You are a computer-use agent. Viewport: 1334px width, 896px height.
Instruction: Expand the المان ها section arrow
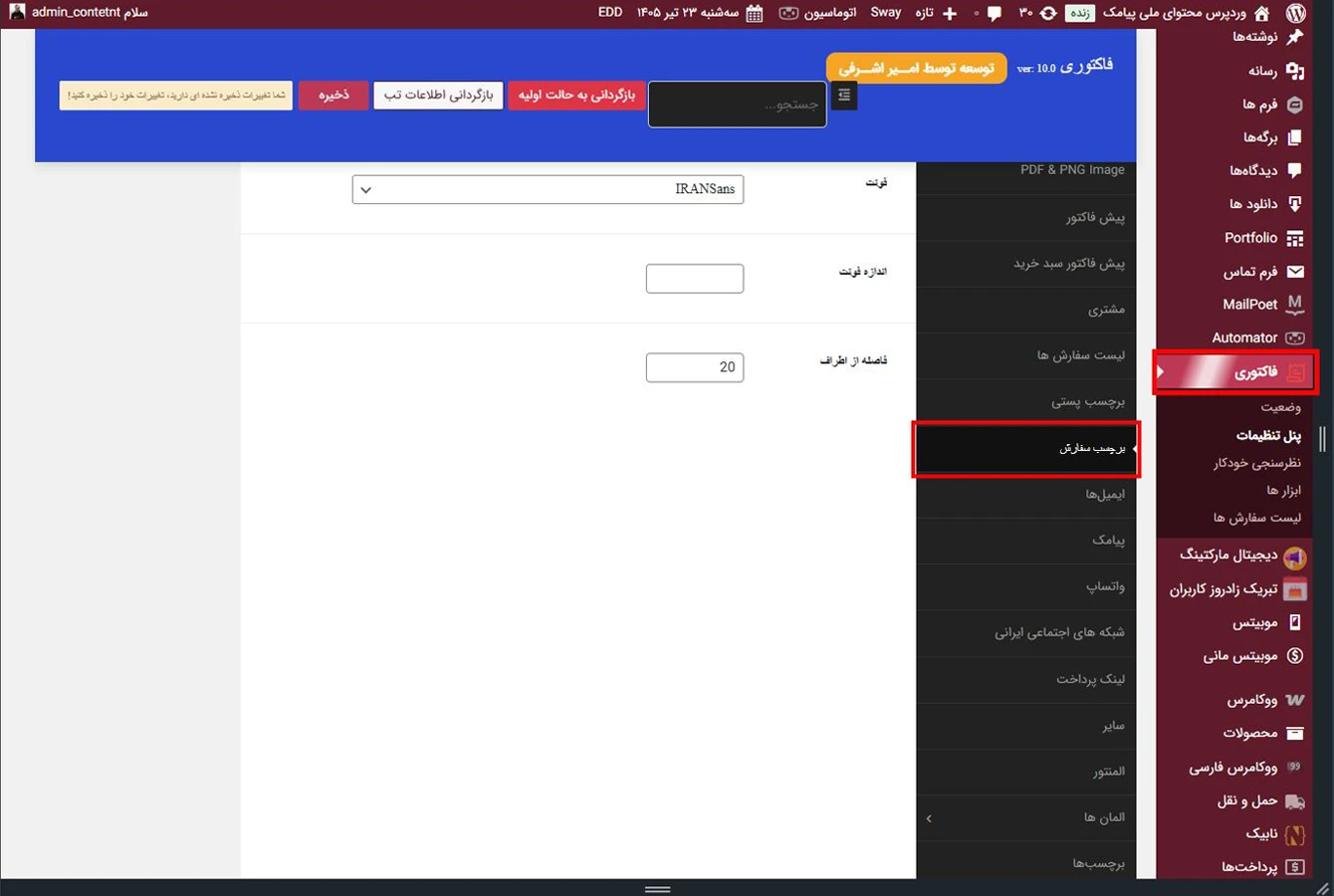click(929, 818)
